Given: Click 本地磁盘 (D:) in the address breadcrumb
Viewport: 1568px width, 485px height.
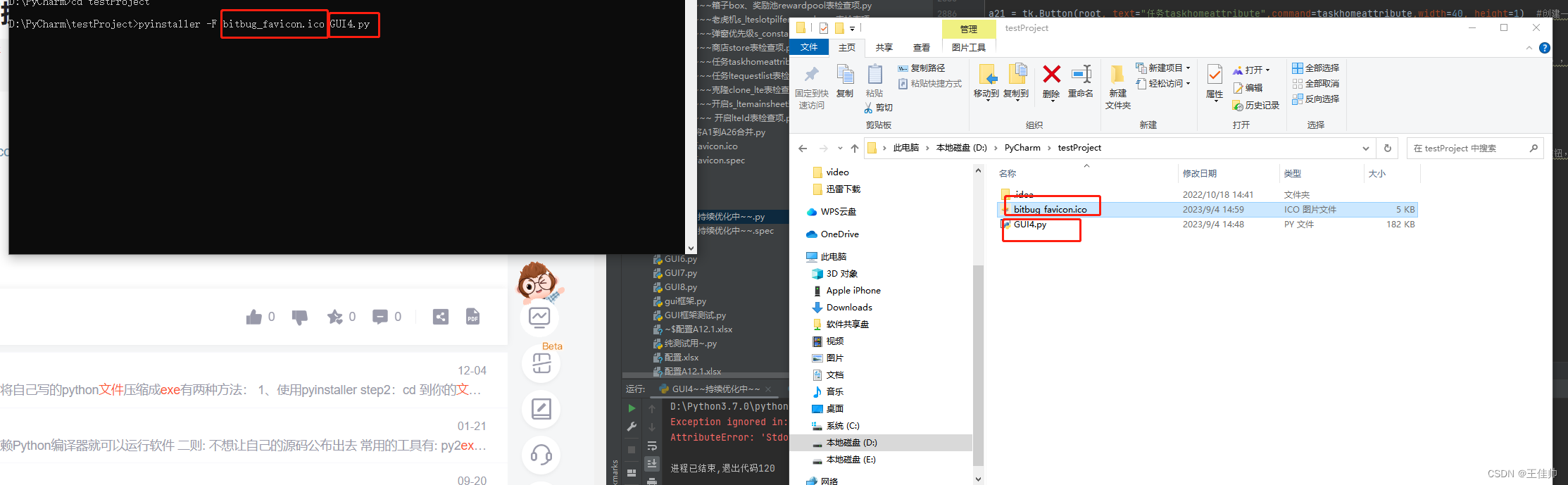Looking at the screenshot, I should (961, 148).
